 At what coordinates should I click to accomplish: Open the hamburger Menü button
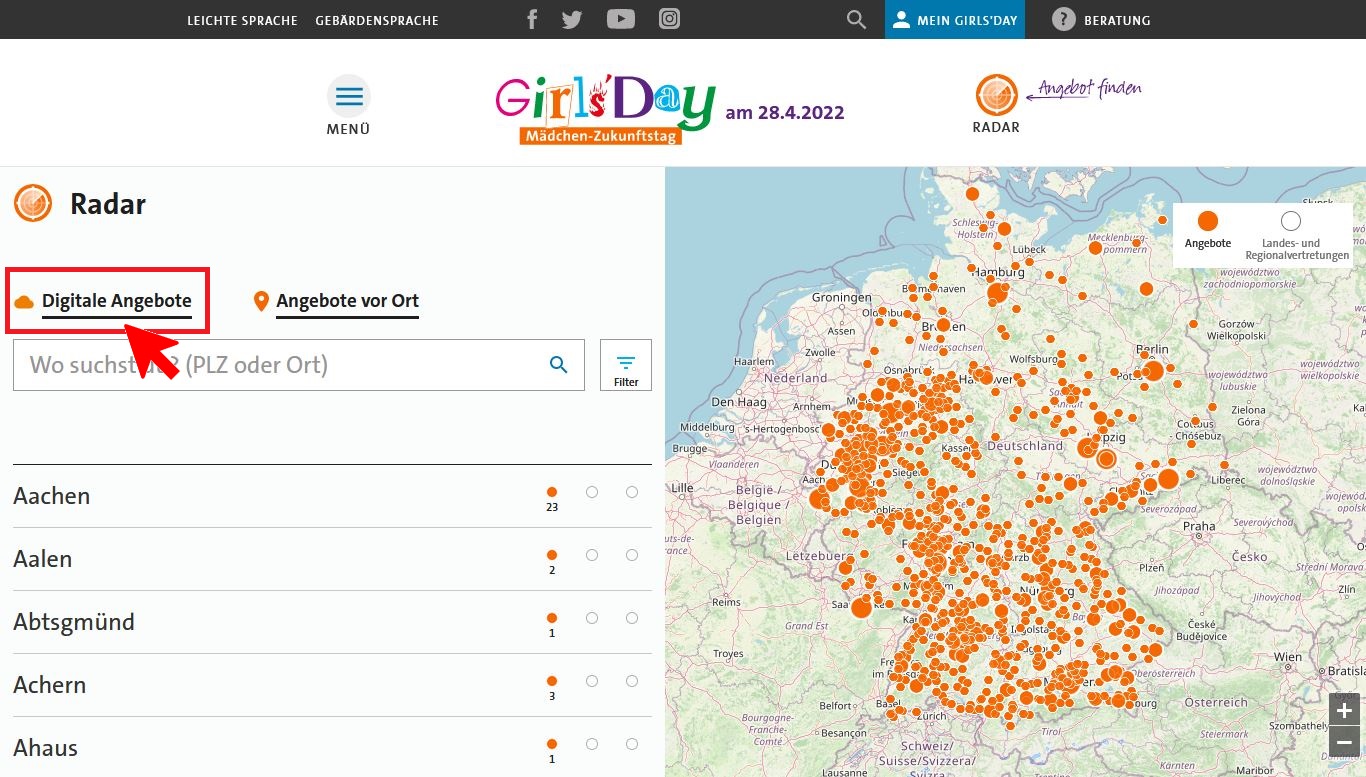point(349,104)
